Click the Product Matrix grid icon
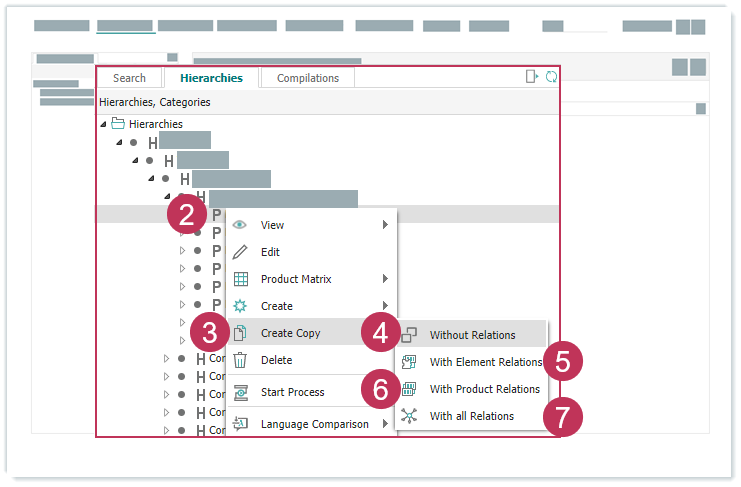 coord(240,279)
